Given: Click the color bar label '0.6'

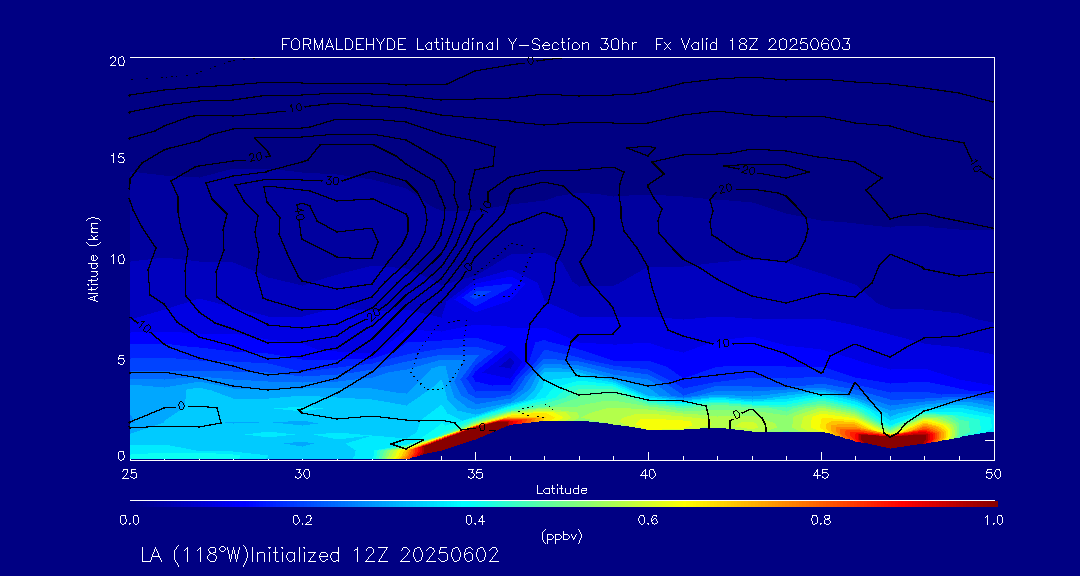Looking at the screenshot, I should coord(648,520).
